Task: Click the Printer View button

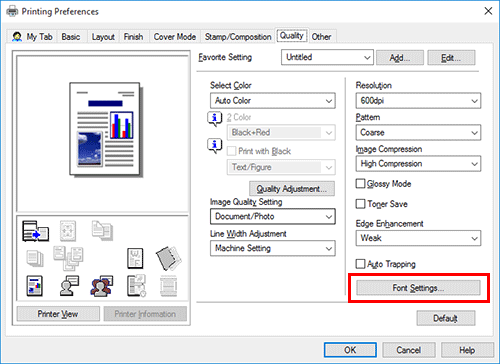Action: pyautogui.click(x=58, y=314)
